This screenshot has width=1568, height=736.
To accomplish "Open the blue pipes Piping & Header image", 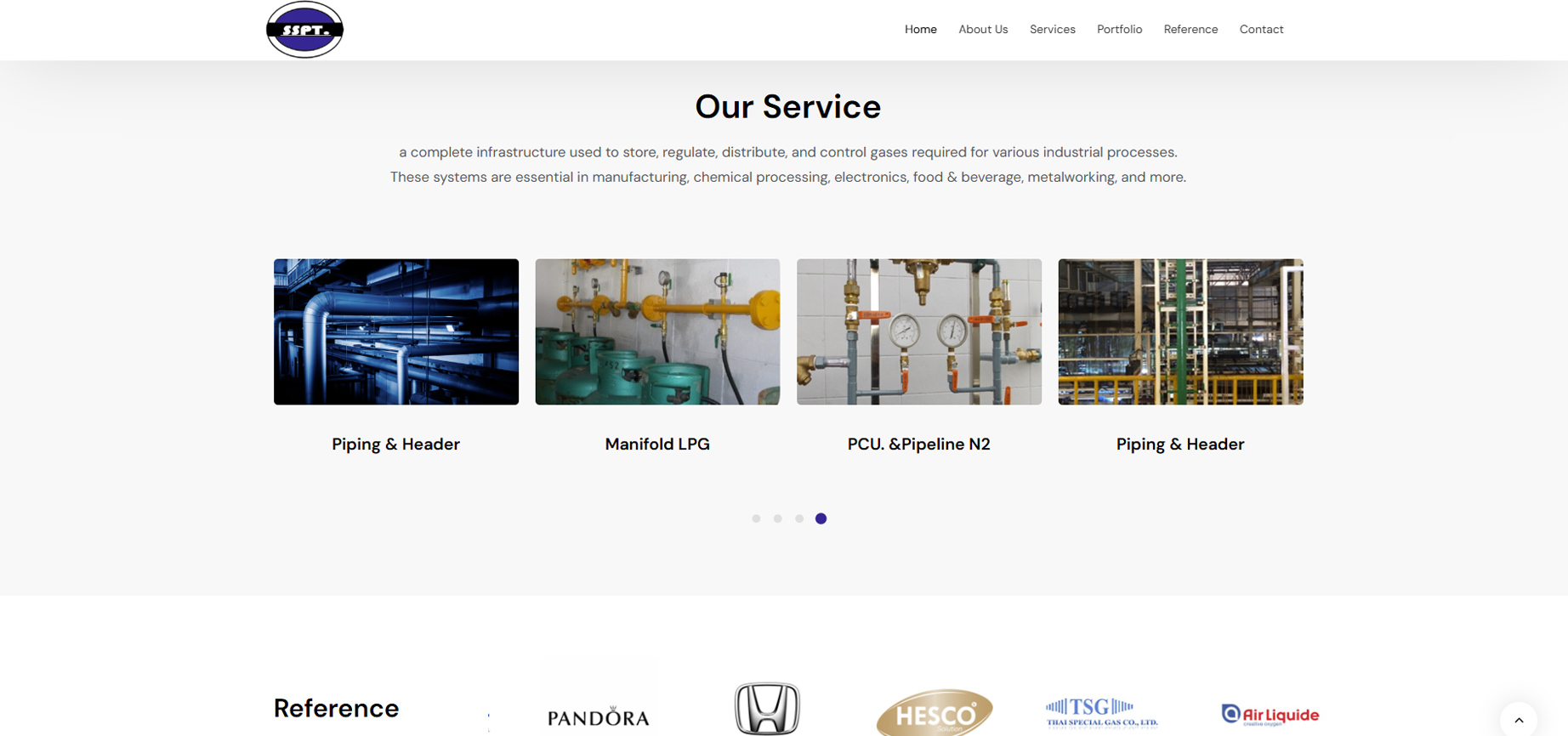I will click(396, 331).
